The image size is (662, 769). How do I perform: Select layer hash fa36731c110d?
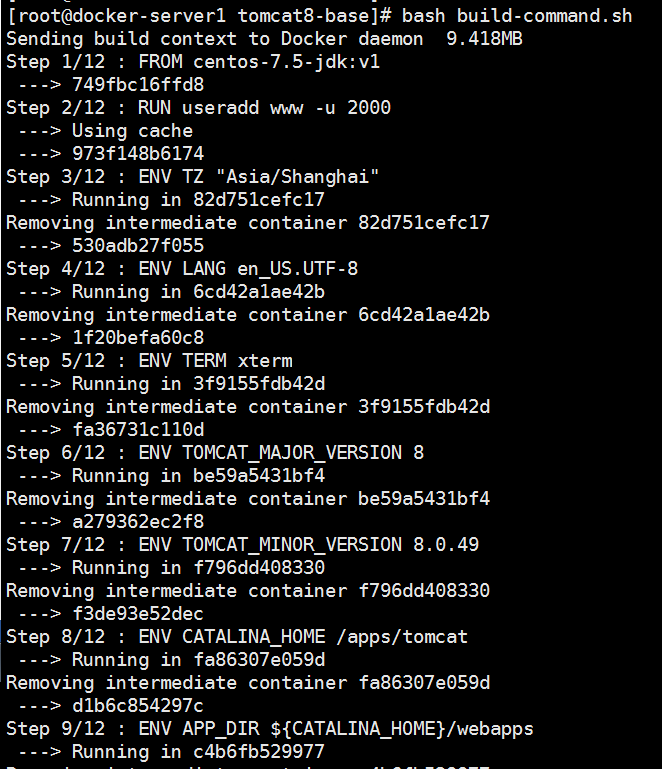pyautogui.click(x=138, y=430)
